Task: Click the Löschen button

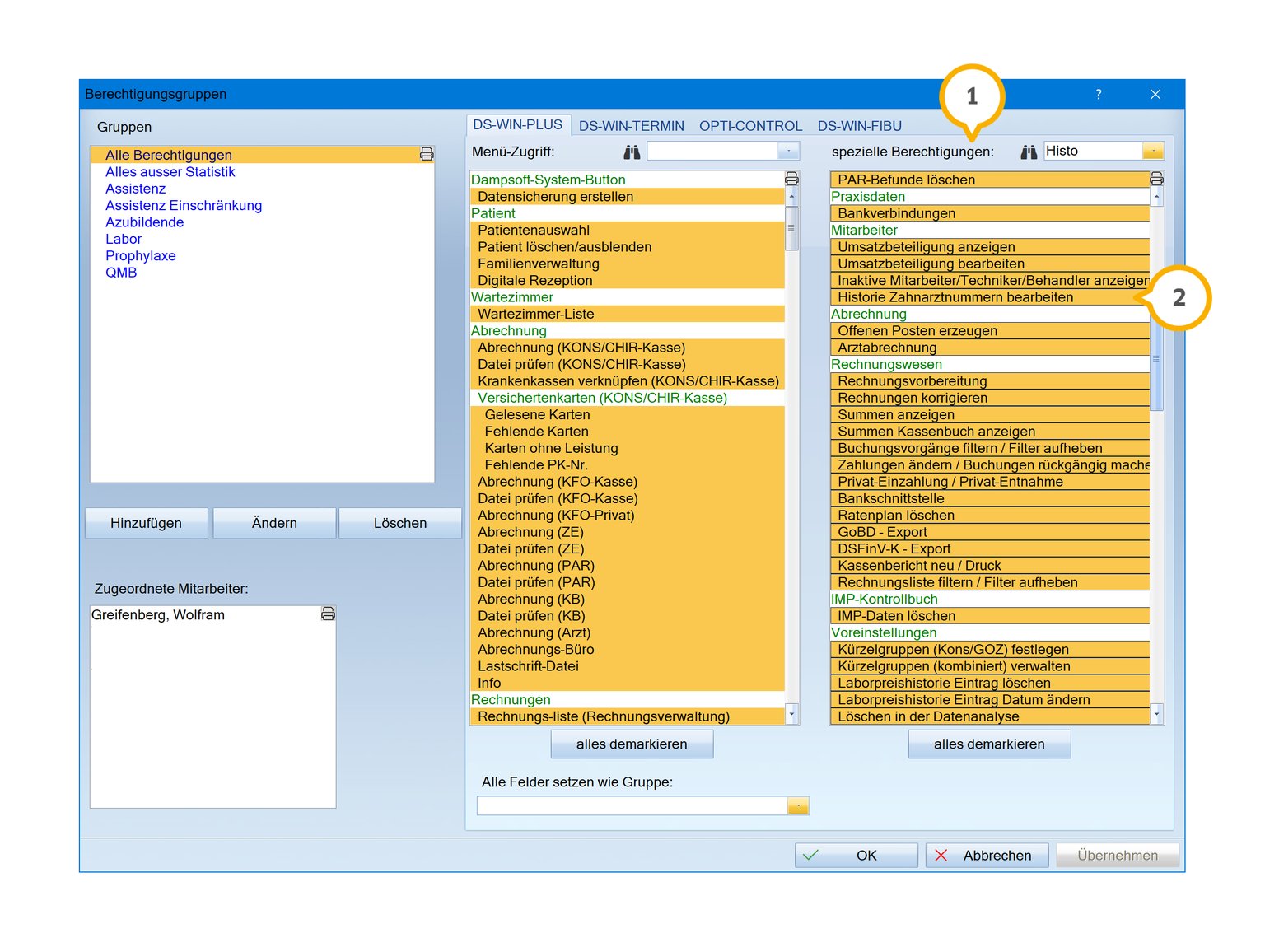Action: [x=400, y=523]
